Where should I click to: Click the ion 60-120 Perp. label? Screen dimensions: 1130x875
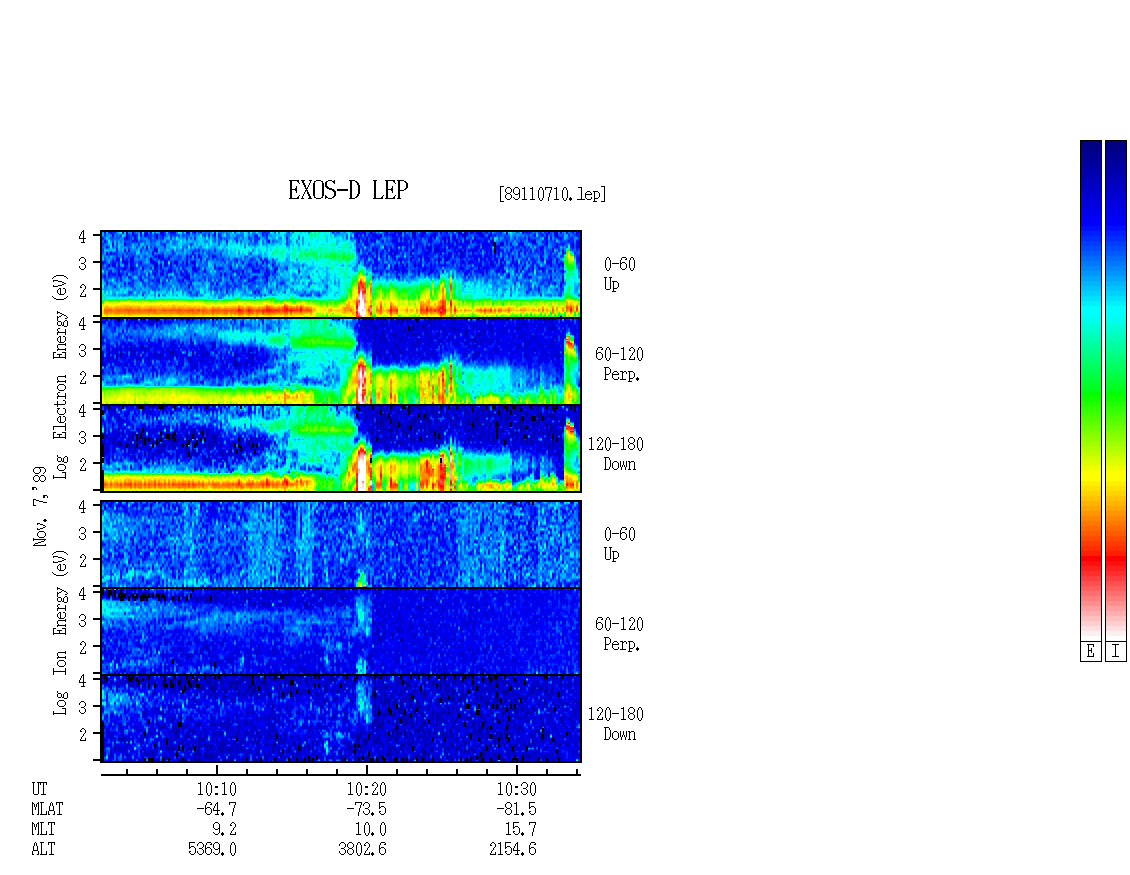point(619,634)
